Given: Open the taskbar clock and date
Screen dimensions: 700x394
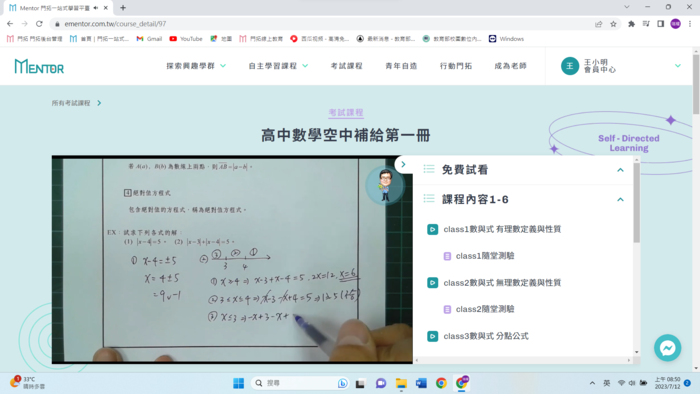Looking at the screenshot, I should coord(667,383).
